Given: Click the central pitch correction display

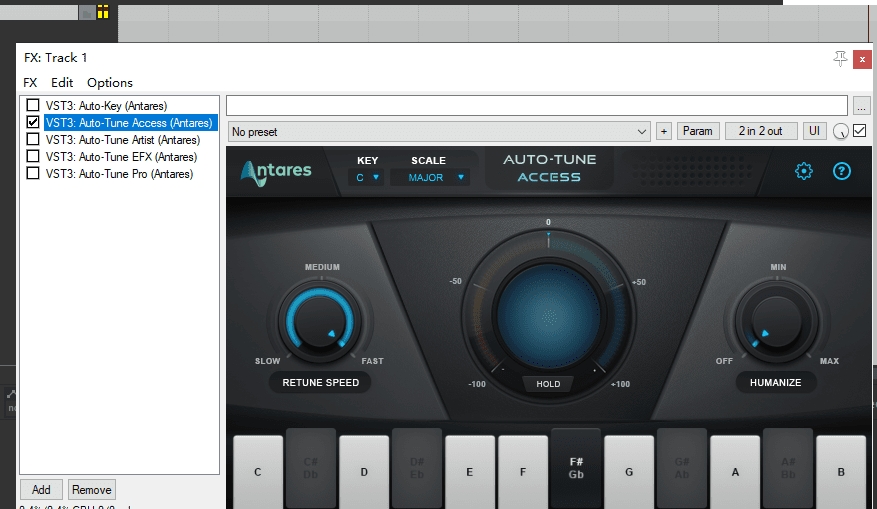Looking at the screenshot, I should pos(549,317).
